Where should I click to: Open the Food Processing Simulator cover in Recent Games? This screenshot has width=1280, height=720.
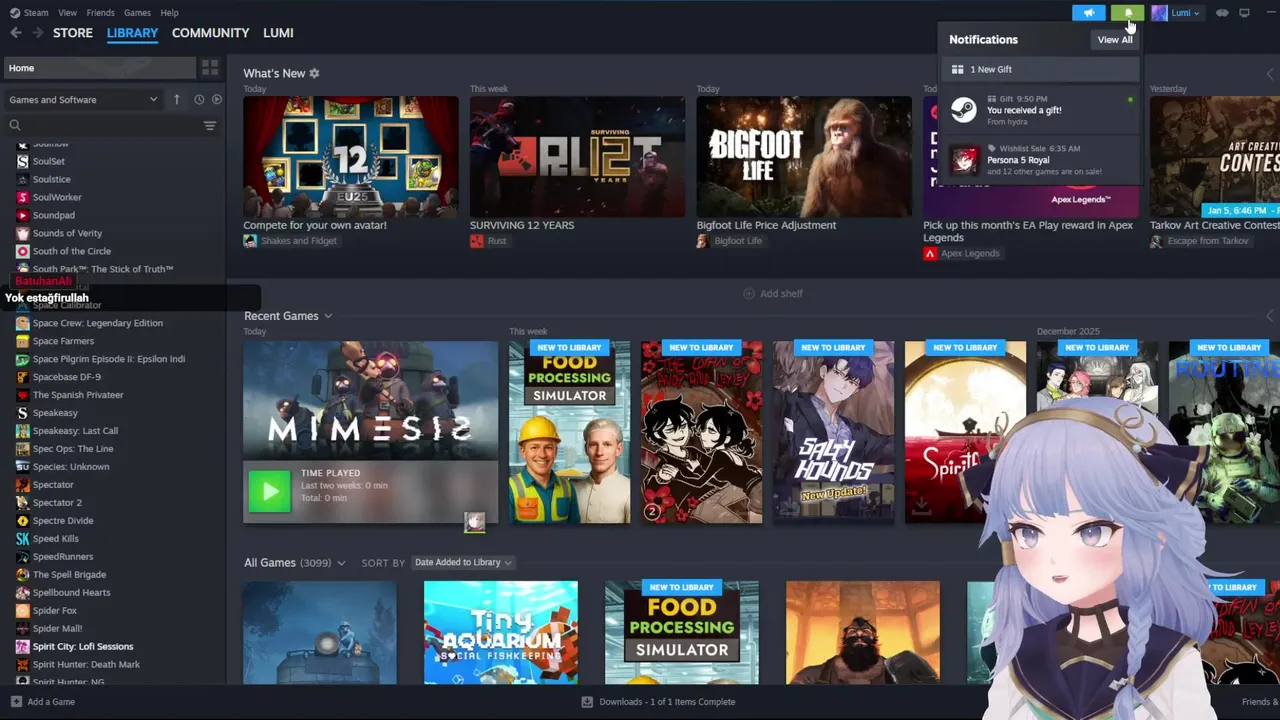[x=569, y=432]
